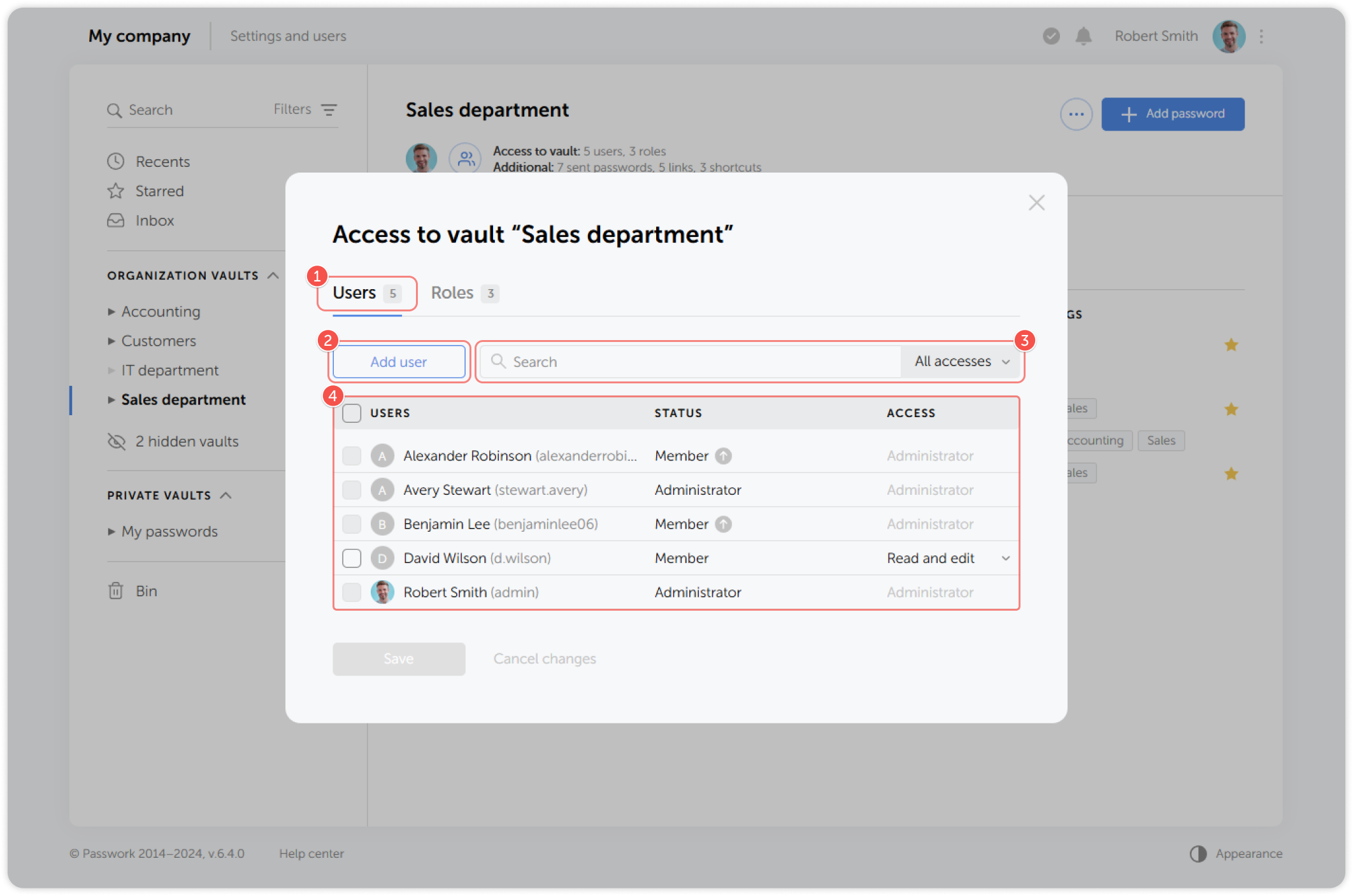Open the Bin

pos(147,590)
